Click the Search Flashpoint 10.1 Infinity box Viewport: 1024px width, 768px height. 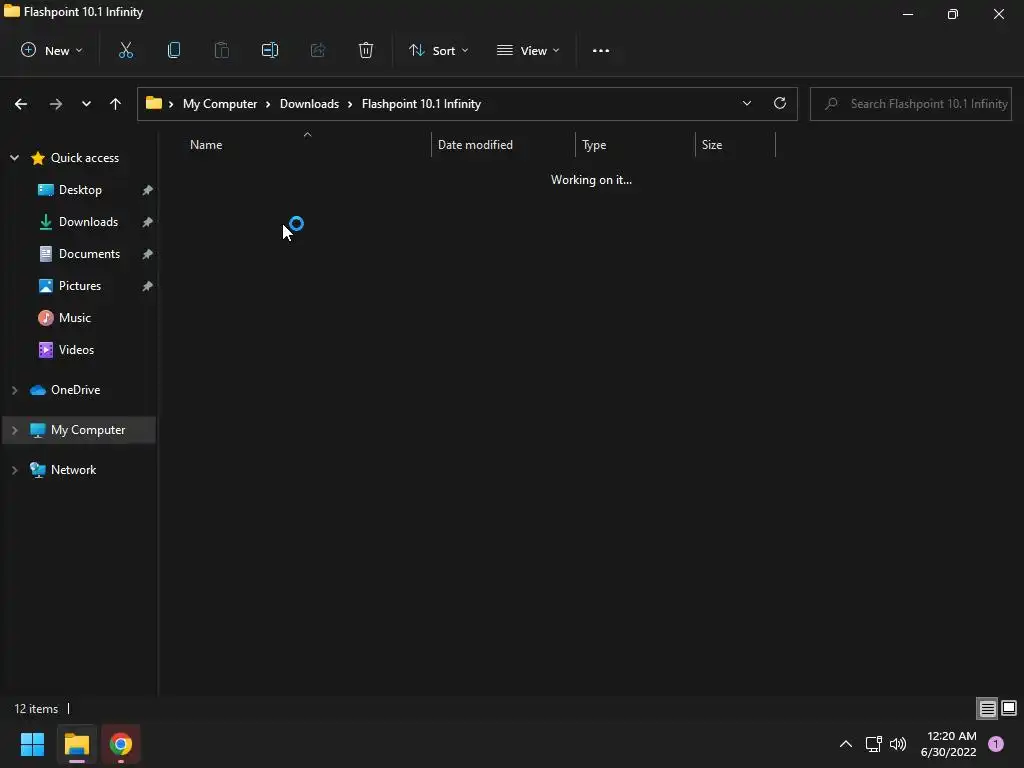(x=911, y=104)
